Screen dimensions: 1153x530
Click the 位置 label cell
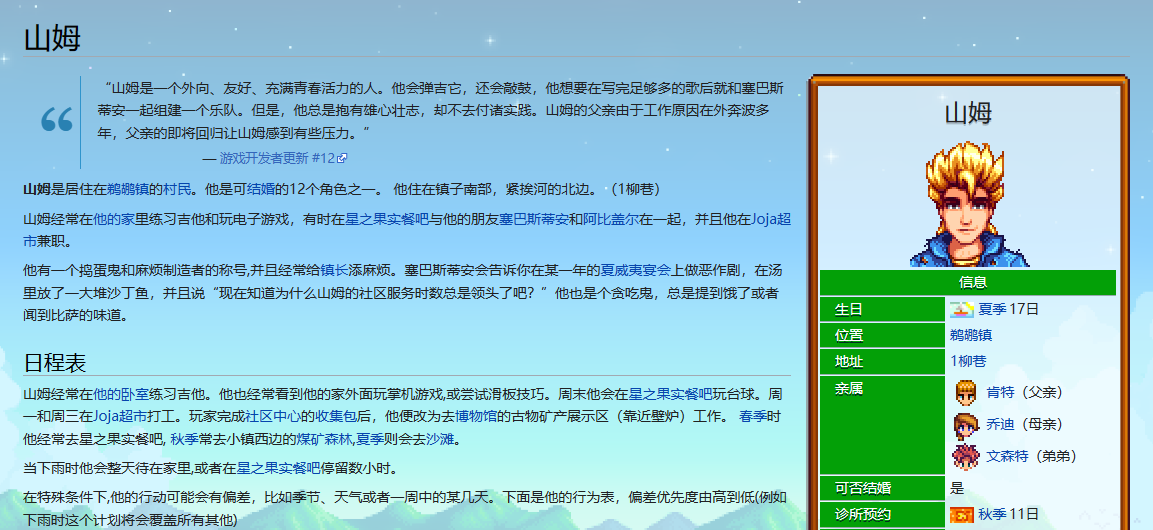882,335
